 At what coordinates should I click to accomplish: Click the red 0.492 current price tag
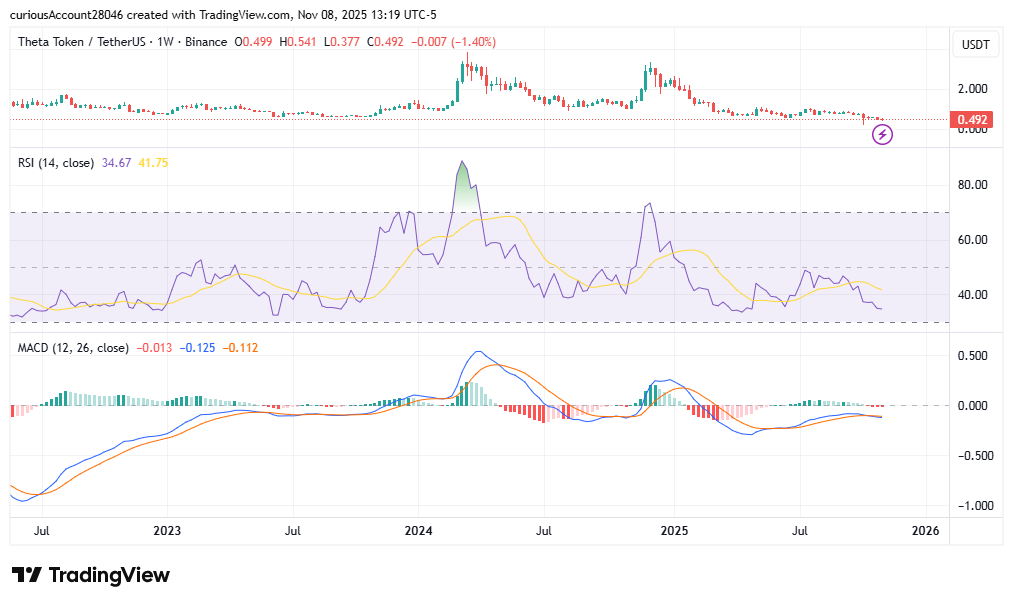pos(972,120)
